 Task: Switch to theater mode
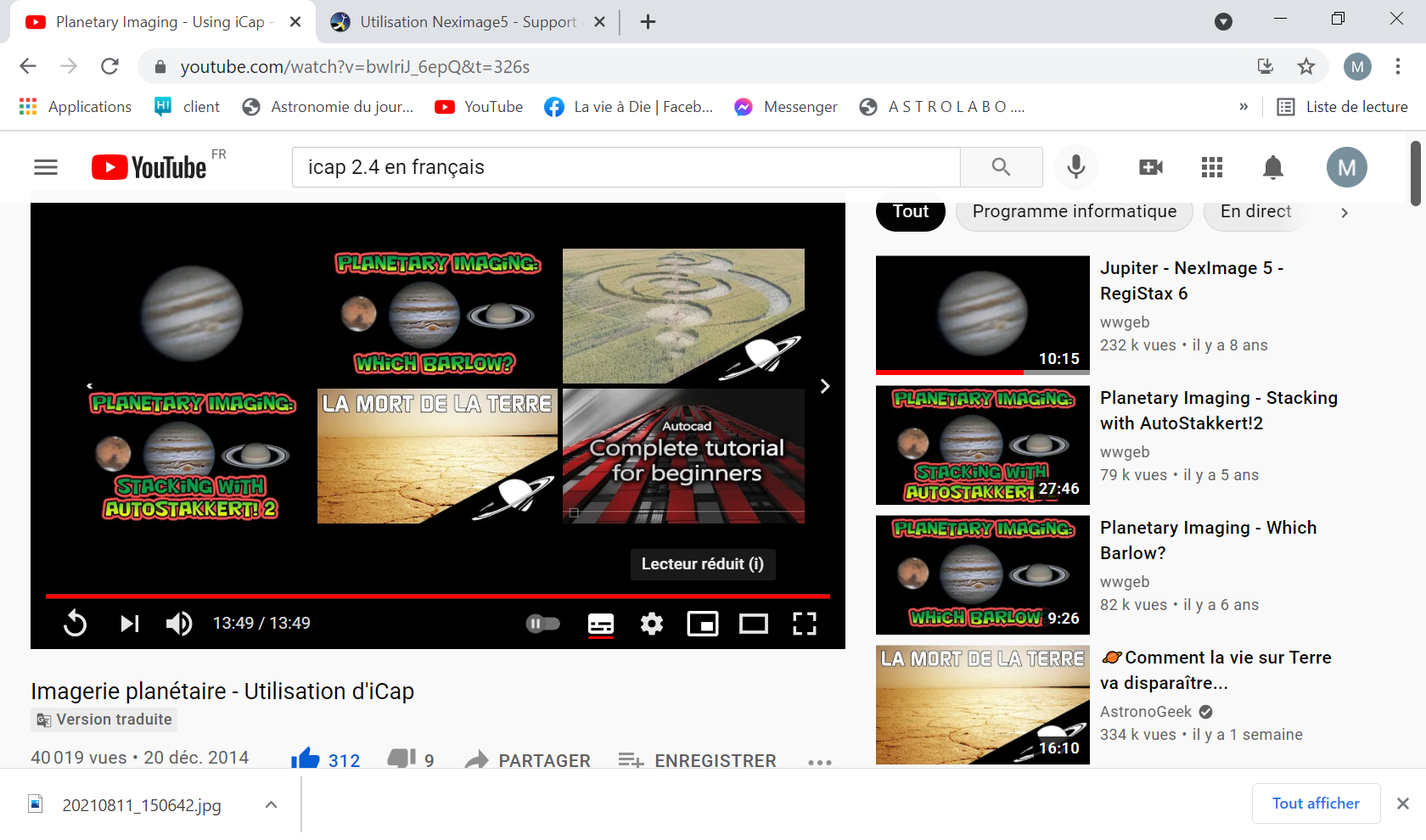tap(754, 624)
